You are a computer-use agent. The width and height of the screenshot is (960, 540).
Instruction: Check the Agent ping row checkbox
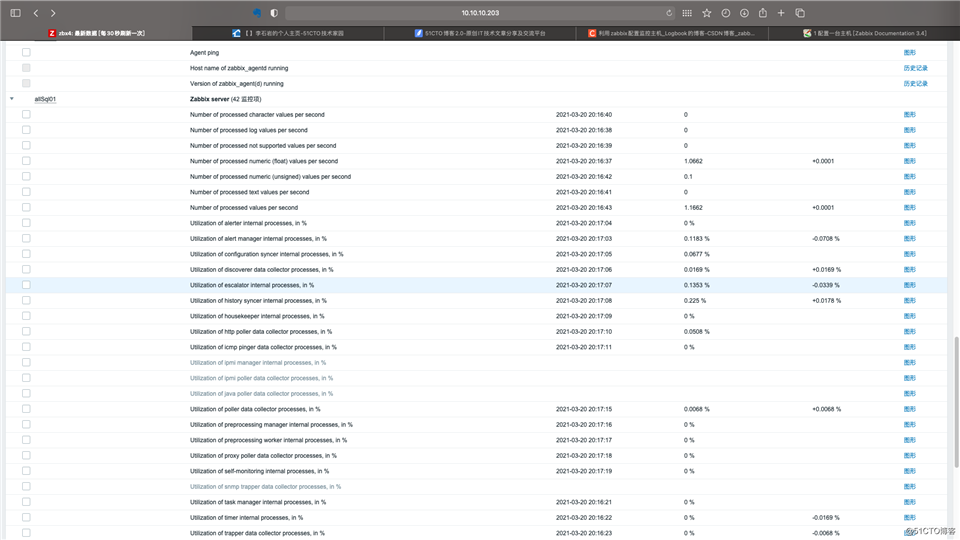point(26,52)
